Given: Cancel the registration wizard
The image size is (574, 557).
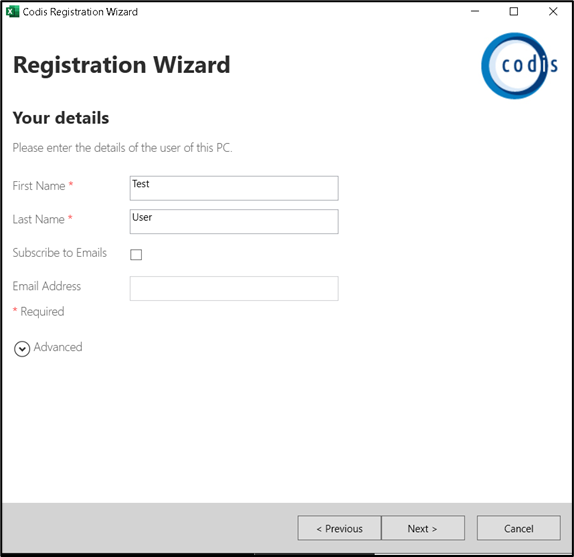Looking at the screenshot, I should pyautogui.click(x=519, y=528).
